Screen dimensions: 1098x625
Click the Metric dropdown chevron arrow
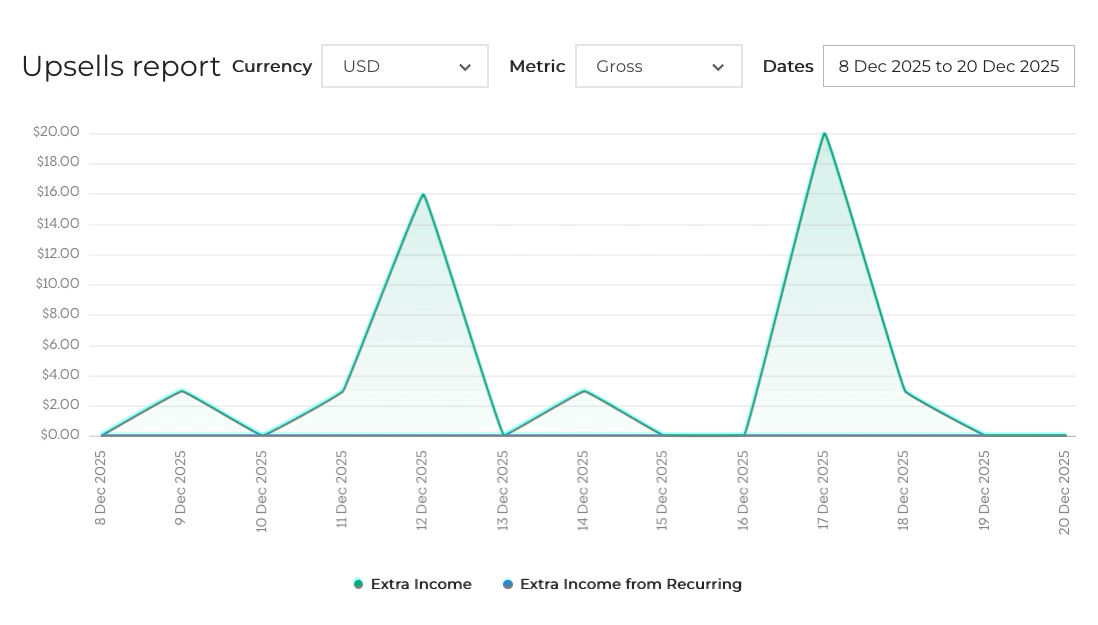718,68
